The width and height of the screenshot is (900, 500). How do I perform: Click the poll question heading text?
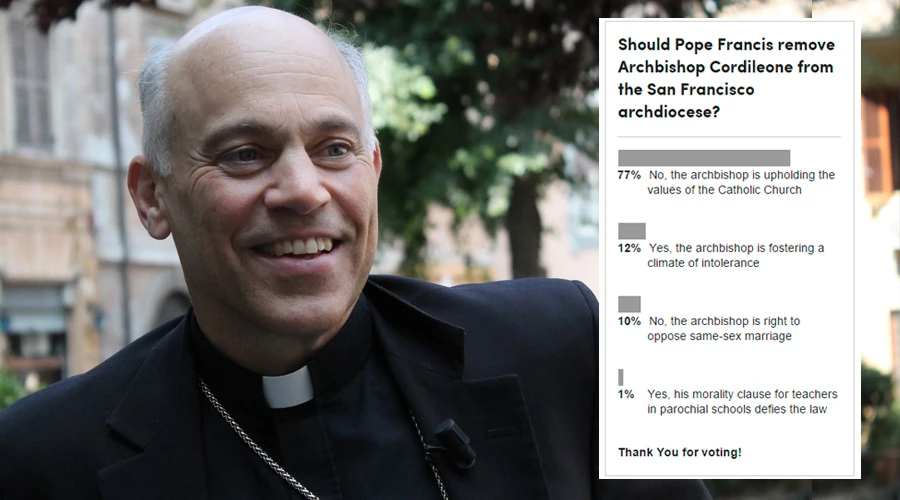[726, 78]
